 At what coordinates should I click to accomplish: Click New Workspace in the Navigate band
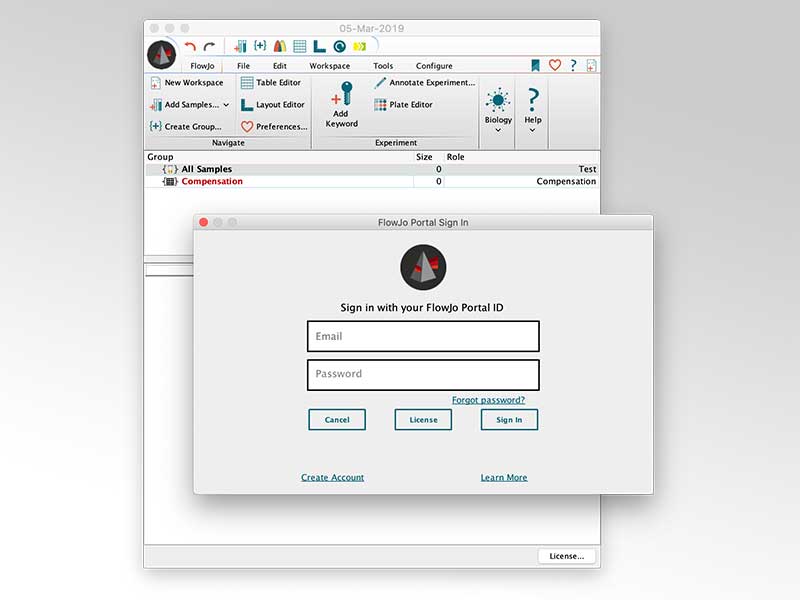click(x=187, y=83)
